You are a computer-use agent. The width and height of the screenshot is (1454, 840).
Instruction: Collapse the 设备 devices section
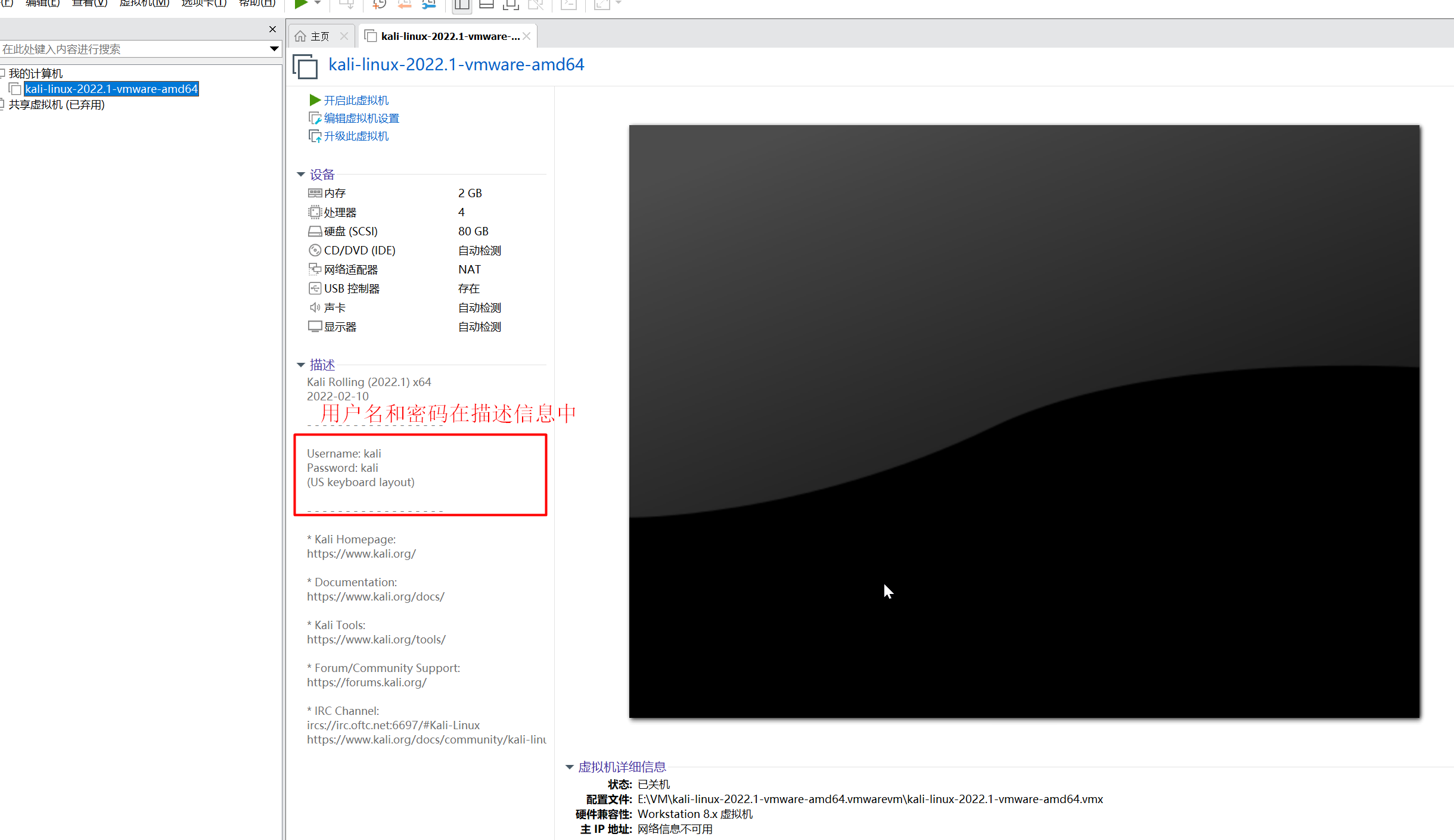pyautogui.click(x=301, y=175)
